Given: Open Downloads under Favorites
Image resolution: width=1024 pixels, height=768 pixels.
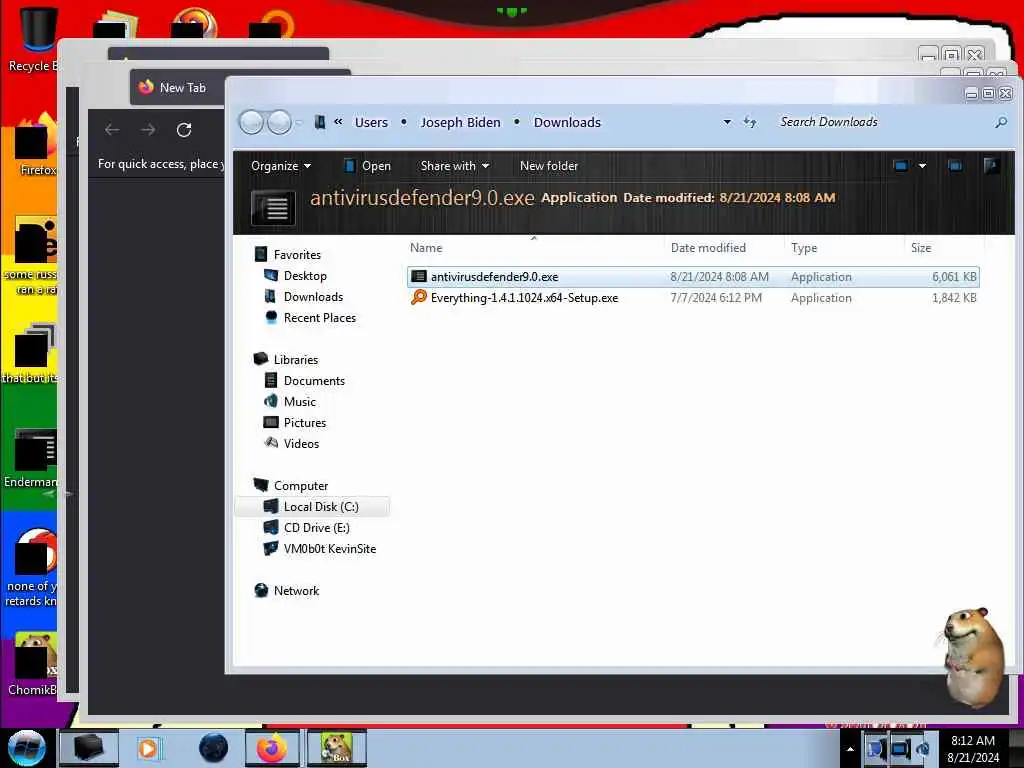Looking at the screenshot, I should tap(313, 296).
